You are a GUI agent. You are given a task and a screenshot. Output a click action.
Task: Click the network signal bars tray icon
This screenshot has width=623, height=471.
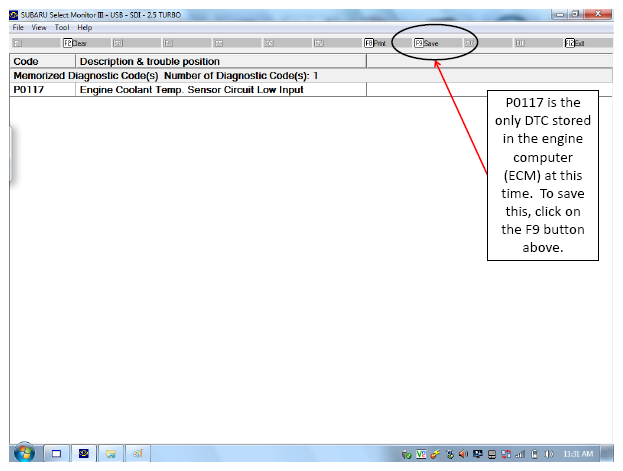coord(520,454)
